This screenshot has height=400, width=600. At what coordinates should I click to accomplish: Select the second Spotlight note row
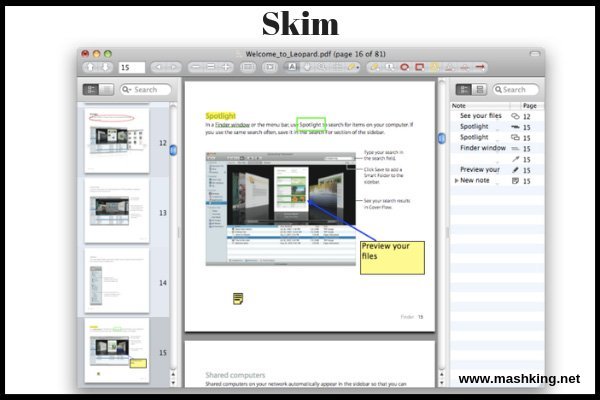497,137
